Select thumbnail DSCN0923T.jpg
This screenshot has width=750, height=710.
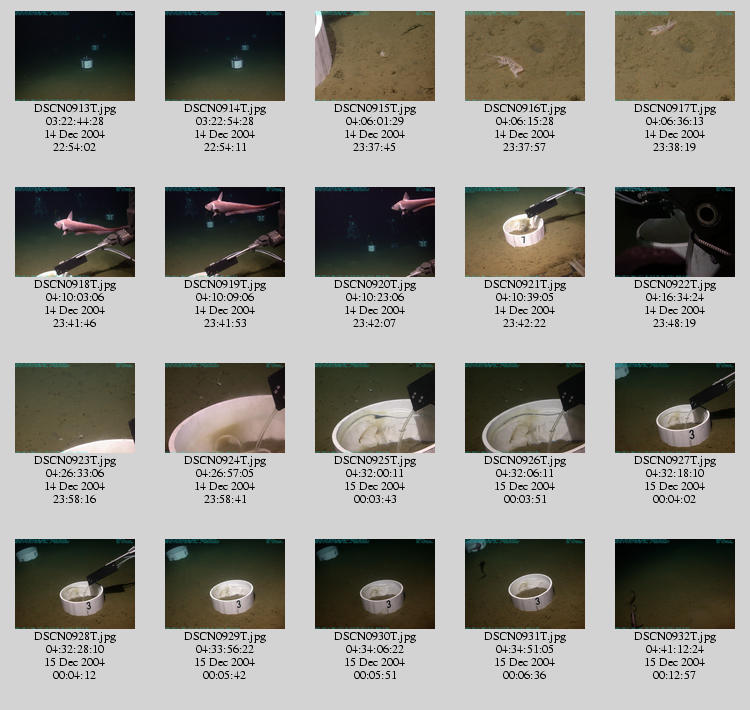(x=75, y=408)
